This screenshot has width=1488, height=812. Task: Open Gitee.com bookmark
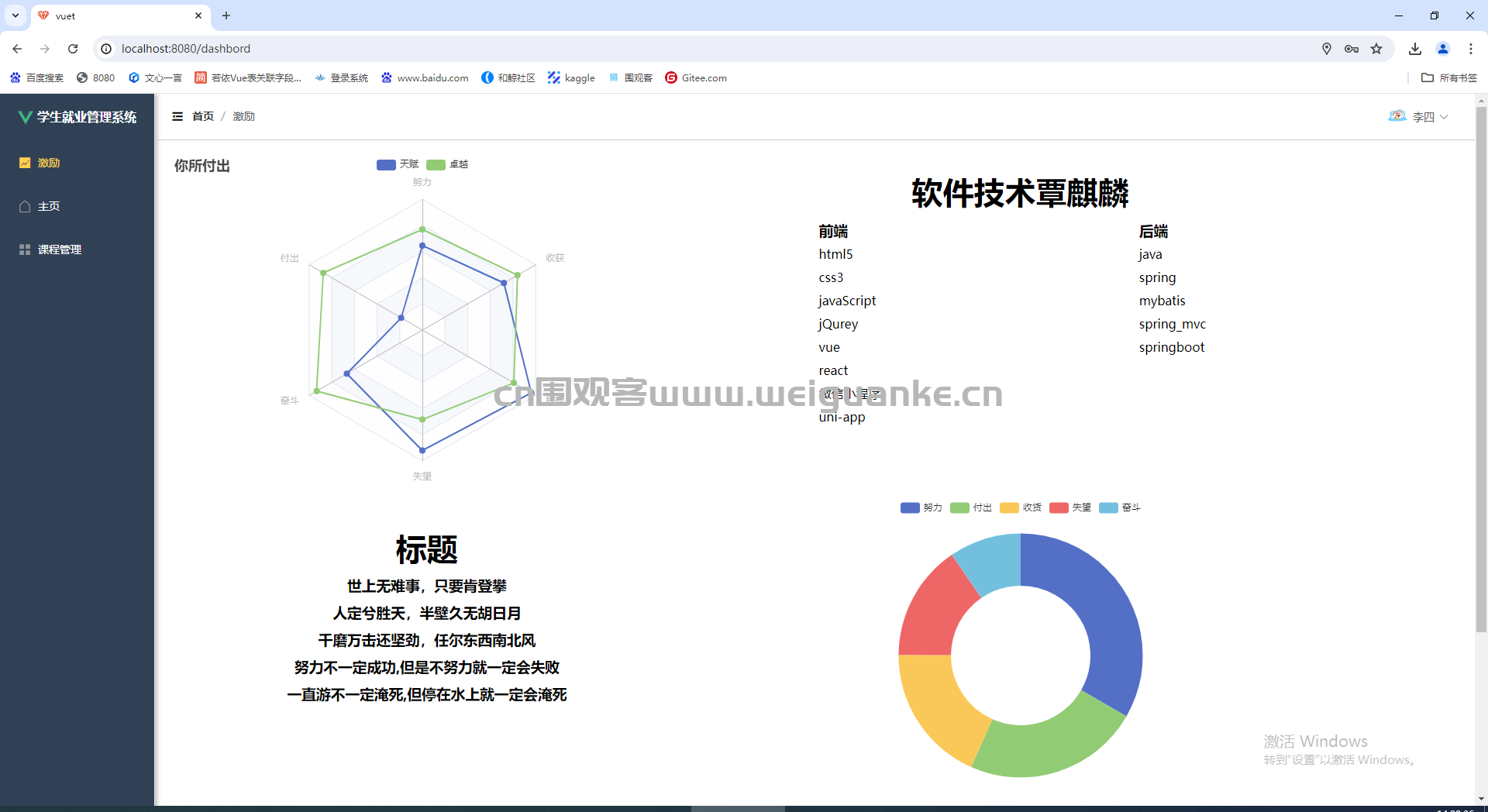tap(696, 77)
